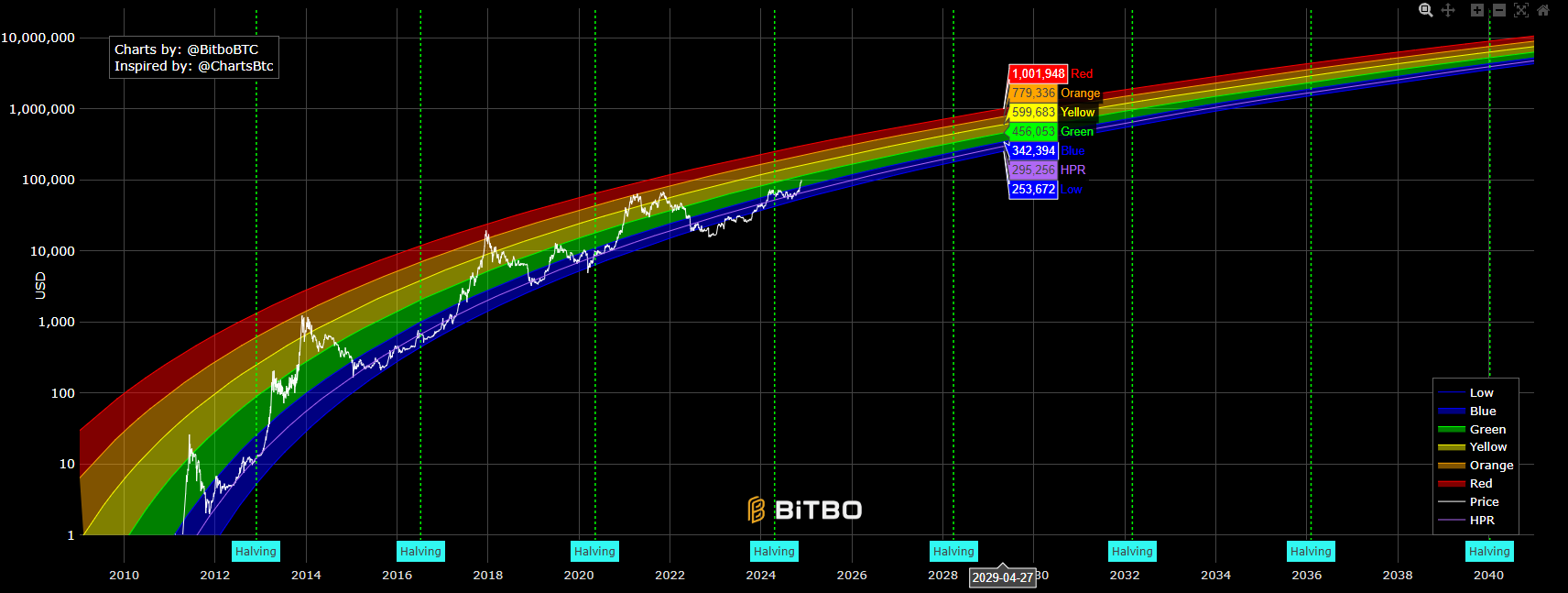Click the Halving label just after 2024
This screenshot has width=1568, height=593.
click(x=774, y=551)
